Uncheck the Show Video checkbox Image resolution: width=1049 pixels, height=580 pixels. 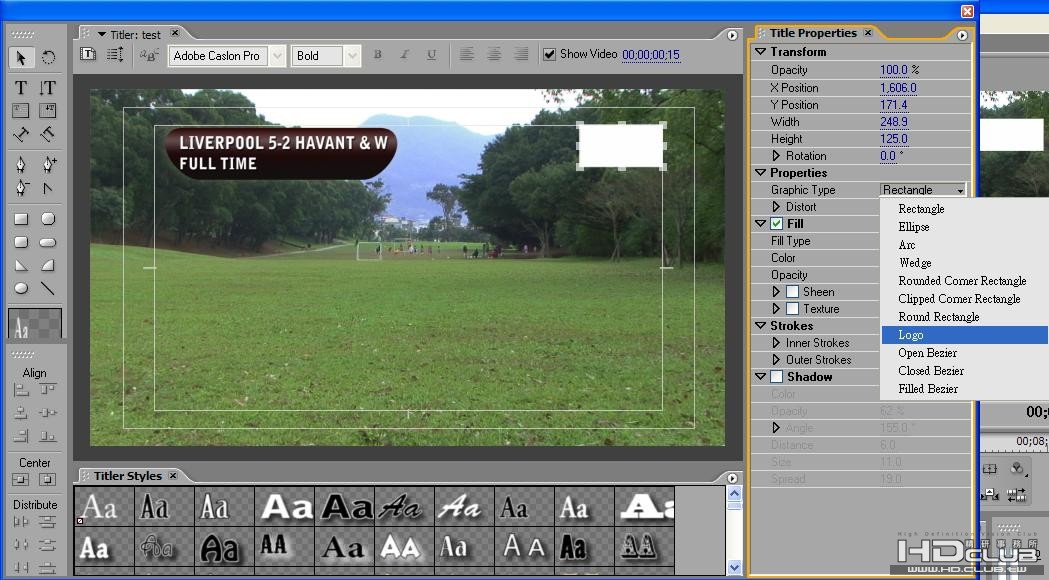point(549,54)
